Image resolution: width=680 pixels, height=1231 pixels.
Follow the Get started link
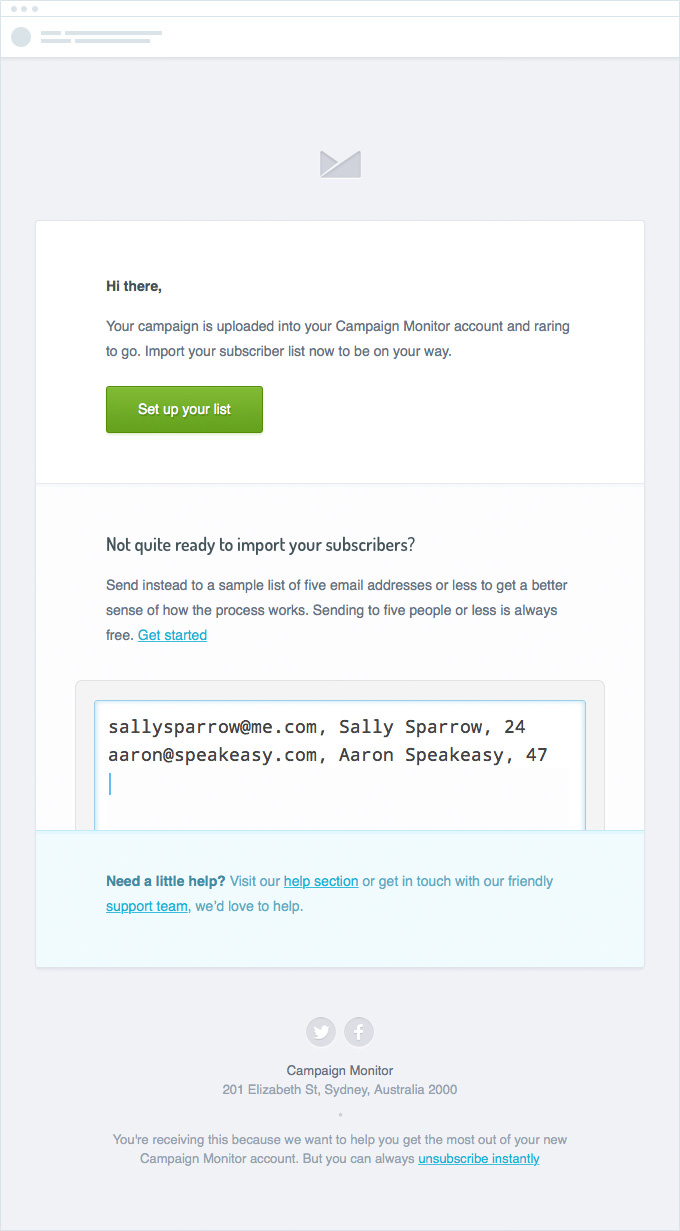172,635
